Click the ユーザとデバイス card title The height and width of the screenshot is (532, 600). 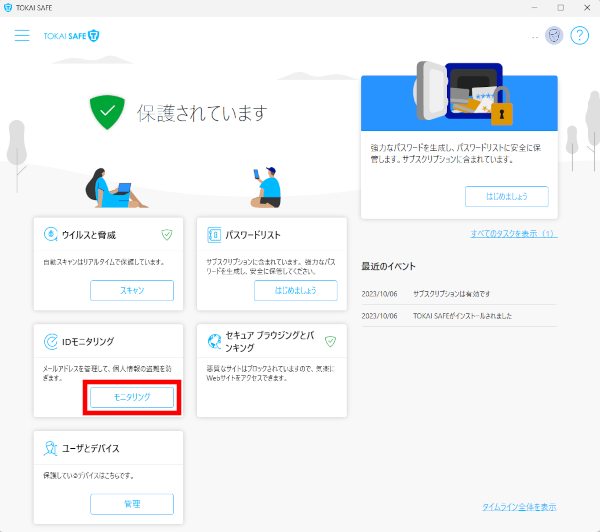(91, 449)
